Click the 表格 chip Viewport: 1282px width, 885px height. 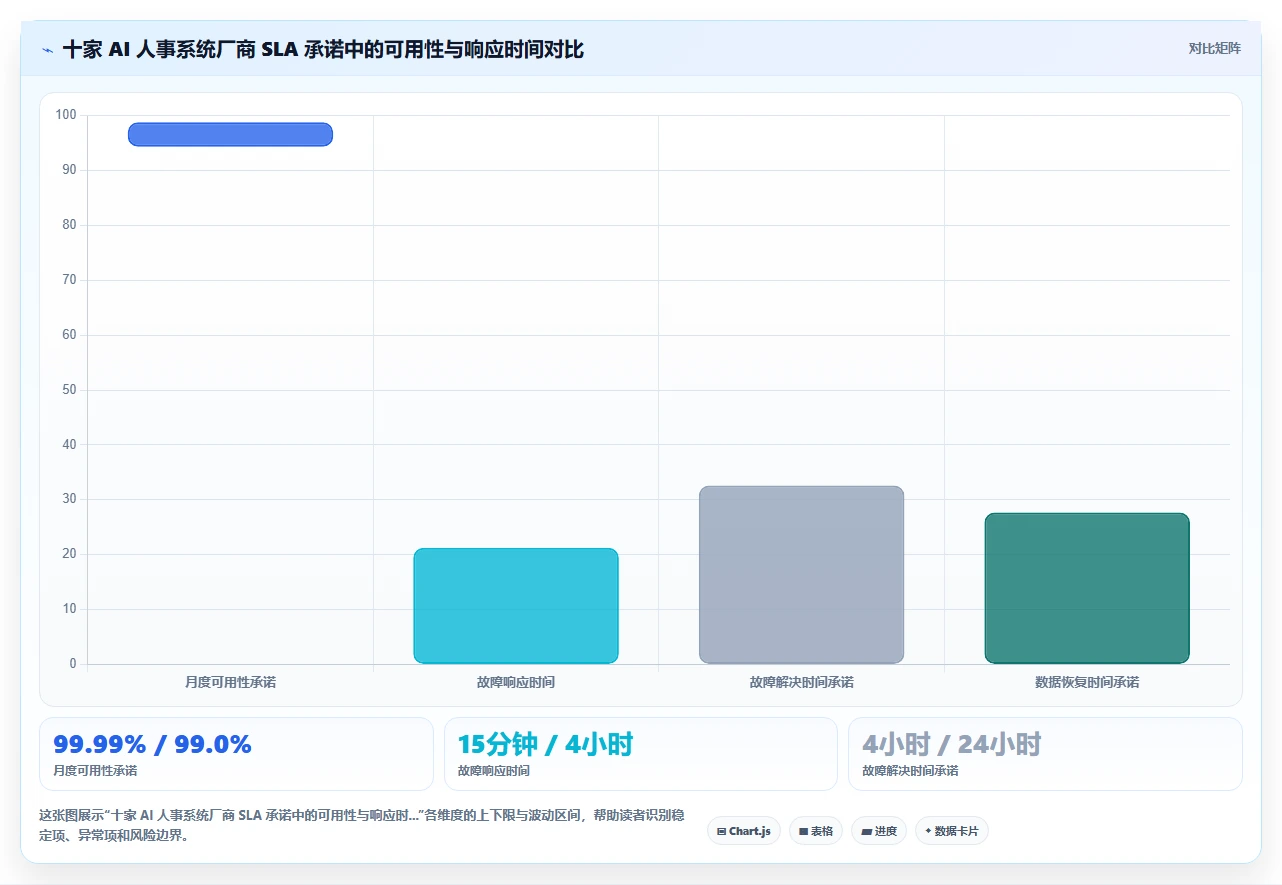point(815,831)
